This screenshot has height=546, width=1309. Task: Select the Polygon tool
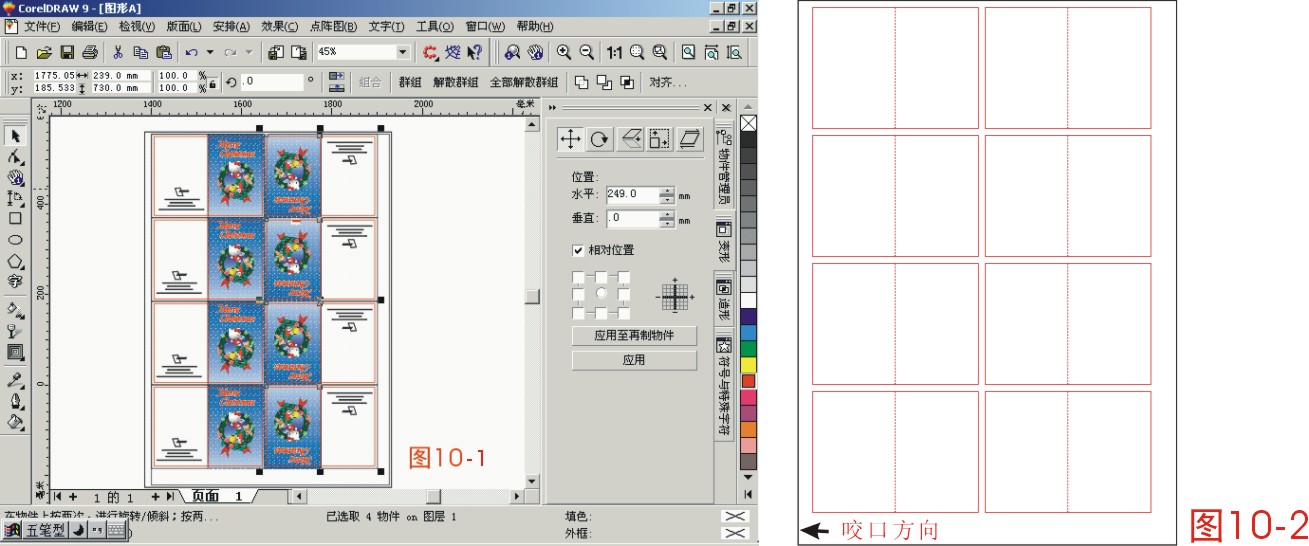[15, 261]
